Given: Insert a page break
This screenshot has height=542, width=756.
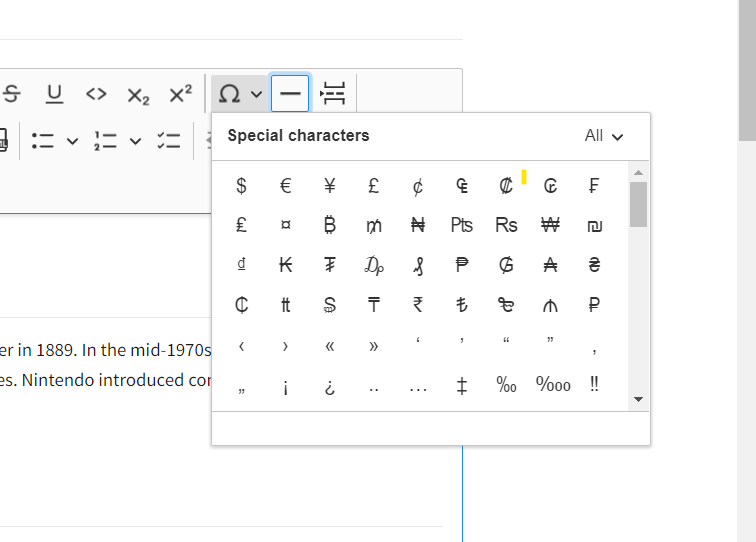Looking at the screenshot, I should click(333, 94).
